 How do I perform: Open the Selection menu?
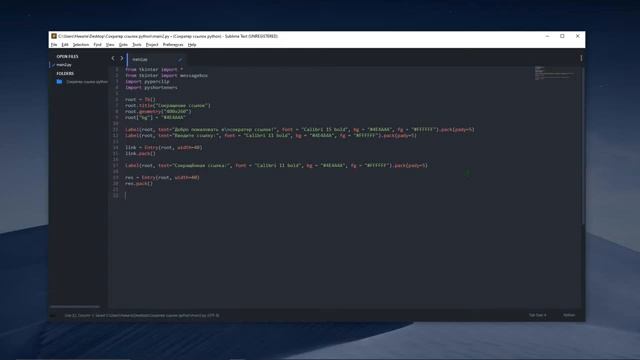click(x=81, y=44)
